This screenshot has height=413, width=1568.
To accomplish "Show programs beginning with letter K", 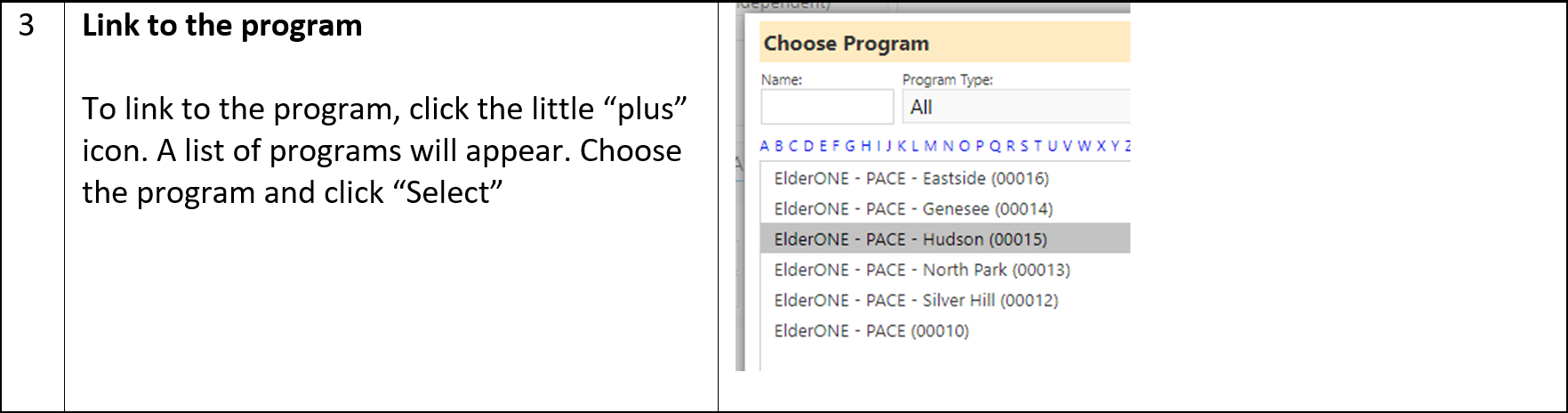I will 902,146.
